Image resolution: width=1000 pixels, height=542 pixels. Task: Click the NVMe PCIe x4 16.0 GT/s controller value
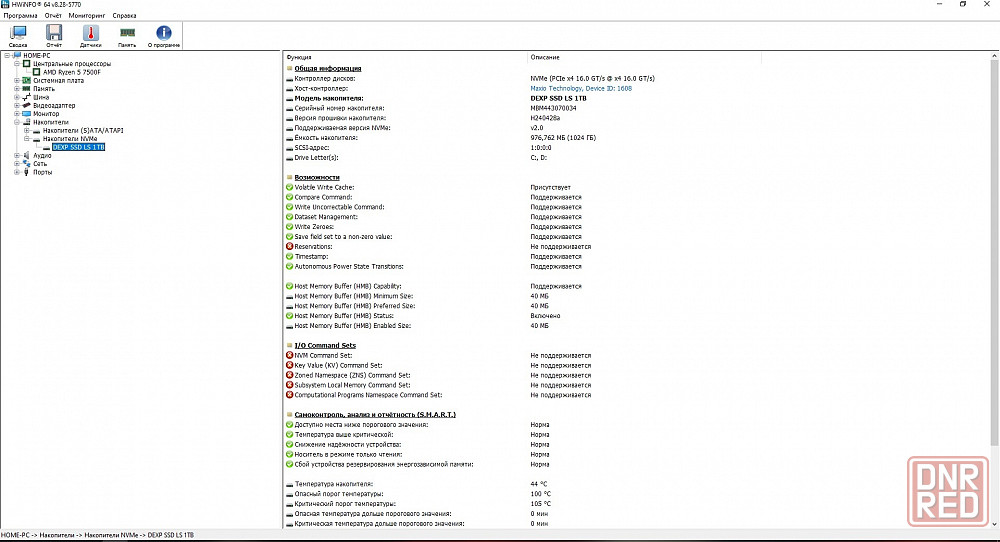tap(592, 78)
